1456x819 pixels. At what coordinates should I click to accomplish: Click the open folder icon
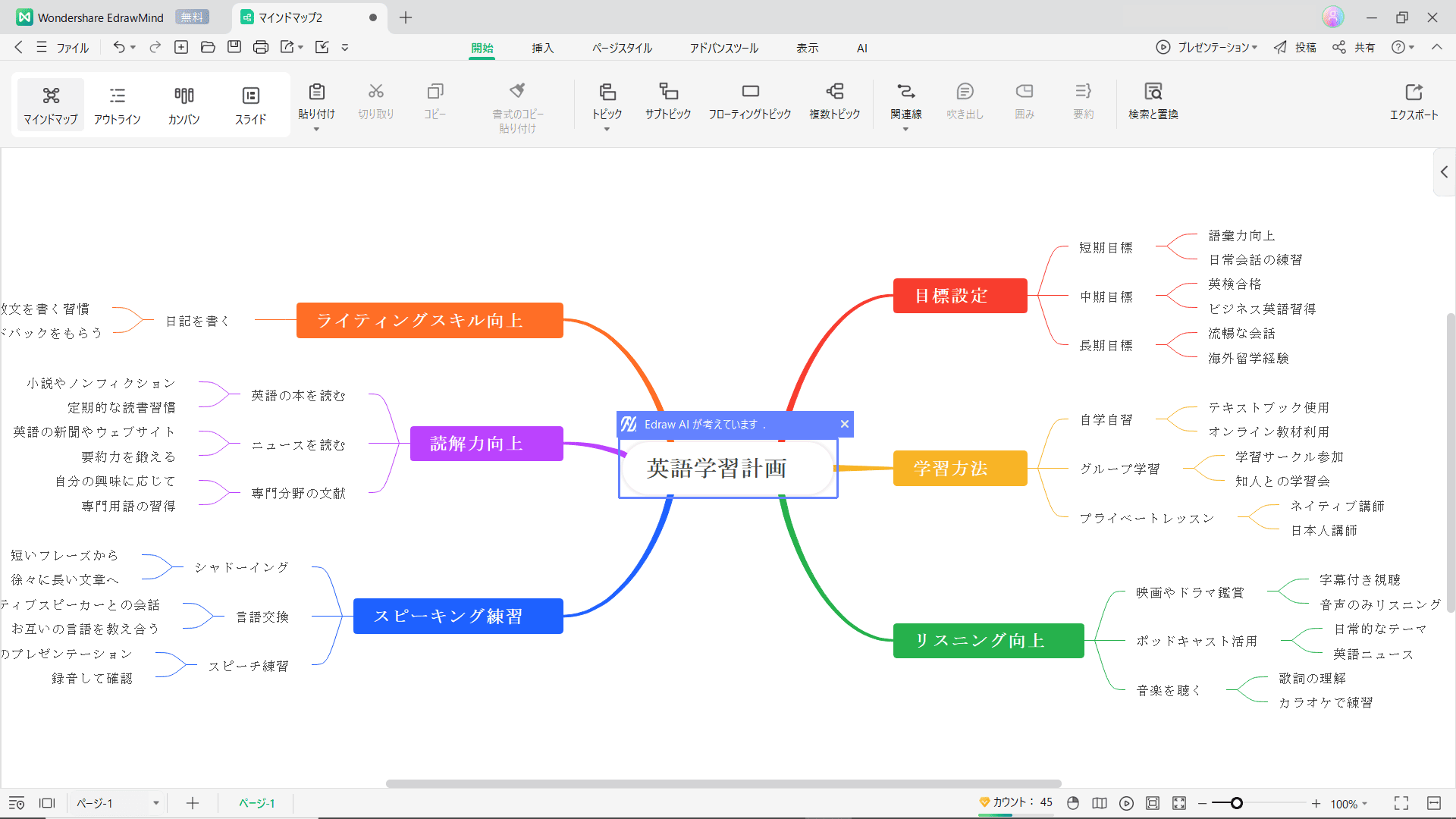click(x=208, y=47)
